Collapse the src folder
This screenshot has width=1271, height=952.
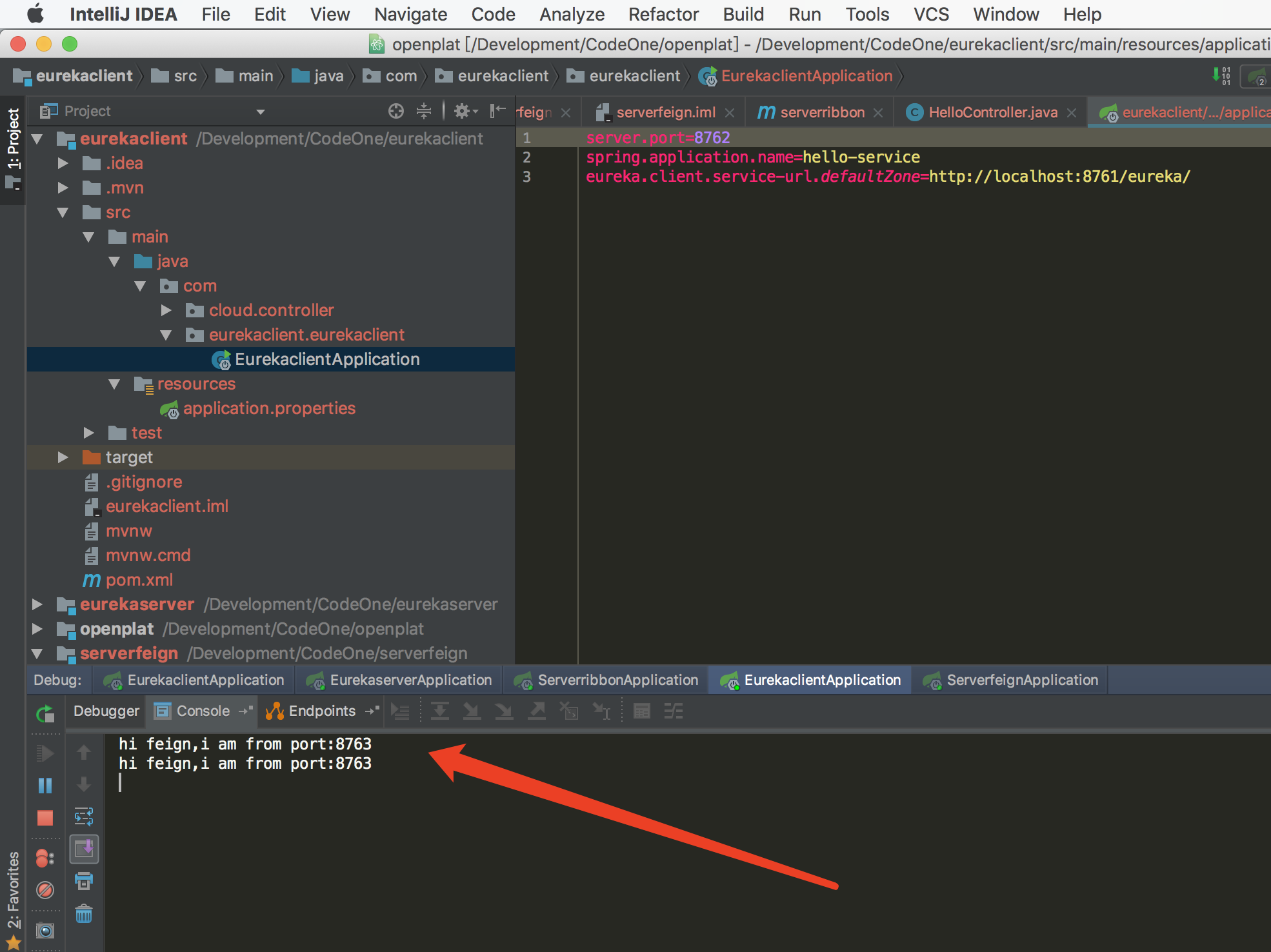[x=63, y=212]
